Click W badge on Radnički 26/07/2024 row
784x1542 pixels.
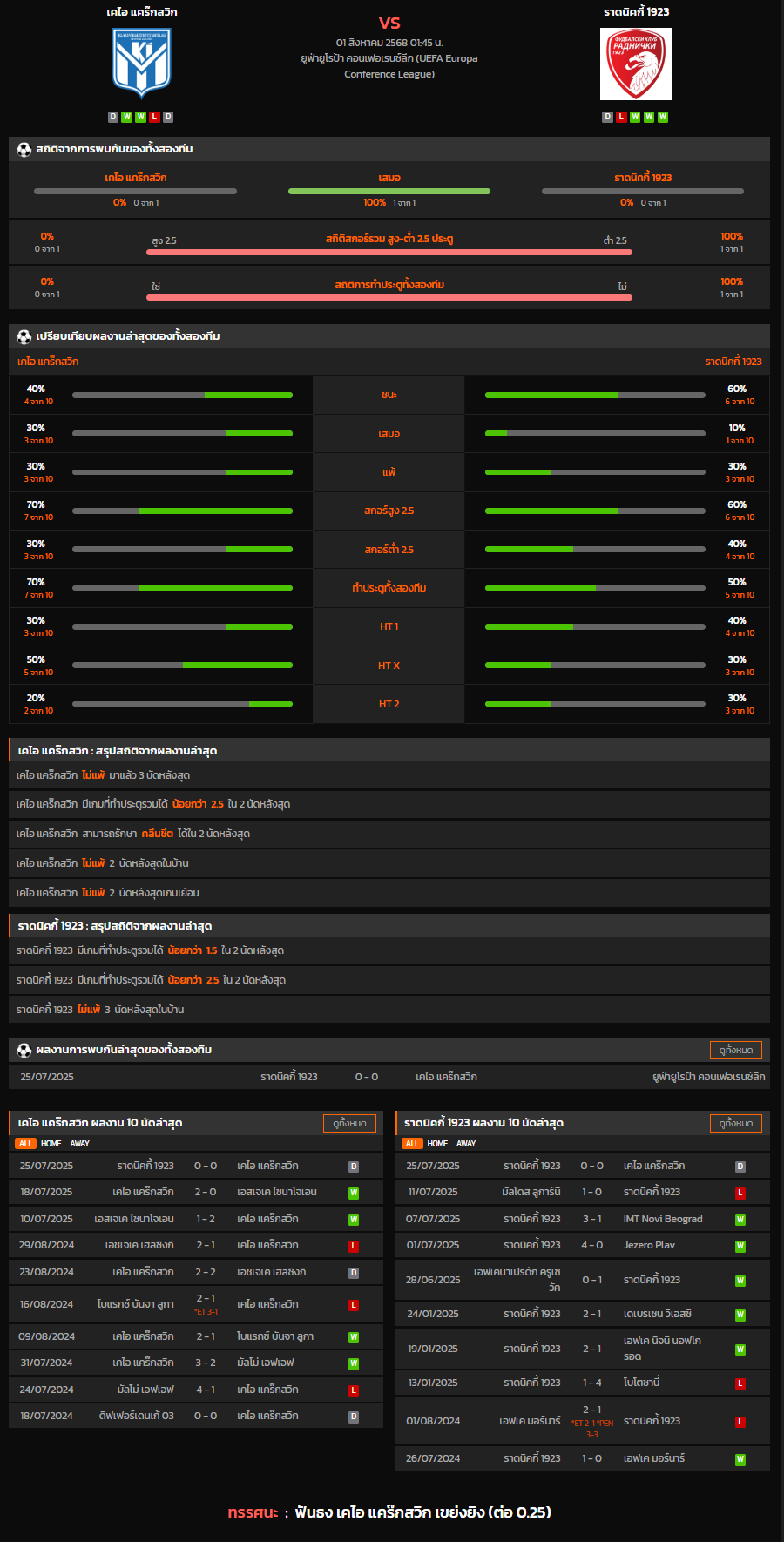740,1459
